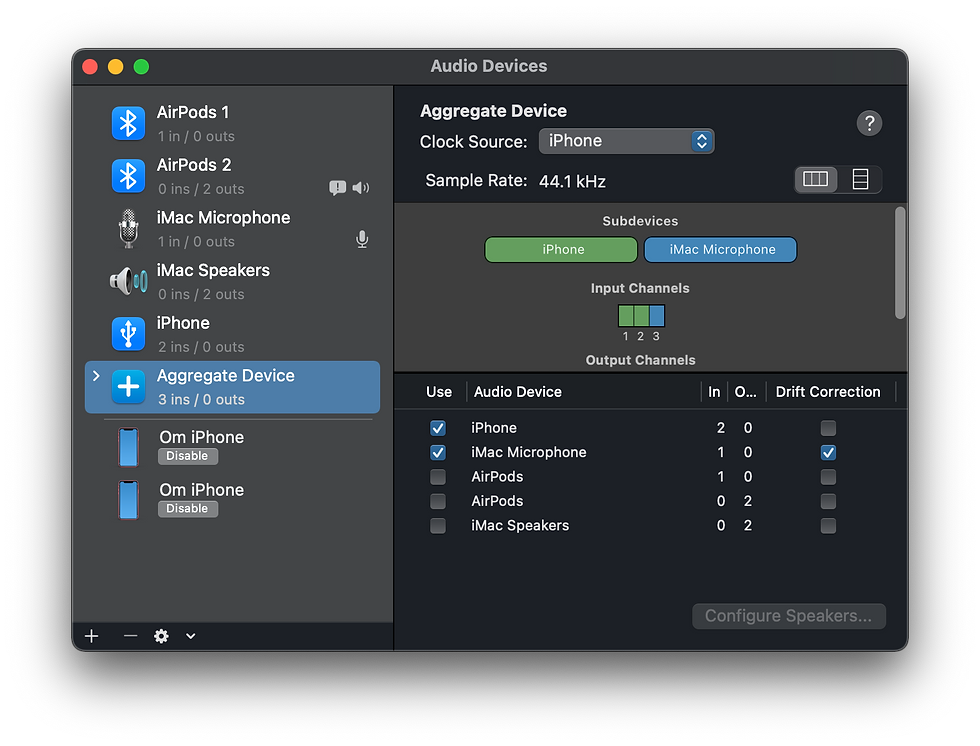The width and height of the screenshot is (980, 746).
Task: Uncheck Use for iMac Microphone subdevice
Action: coord(438,452)
